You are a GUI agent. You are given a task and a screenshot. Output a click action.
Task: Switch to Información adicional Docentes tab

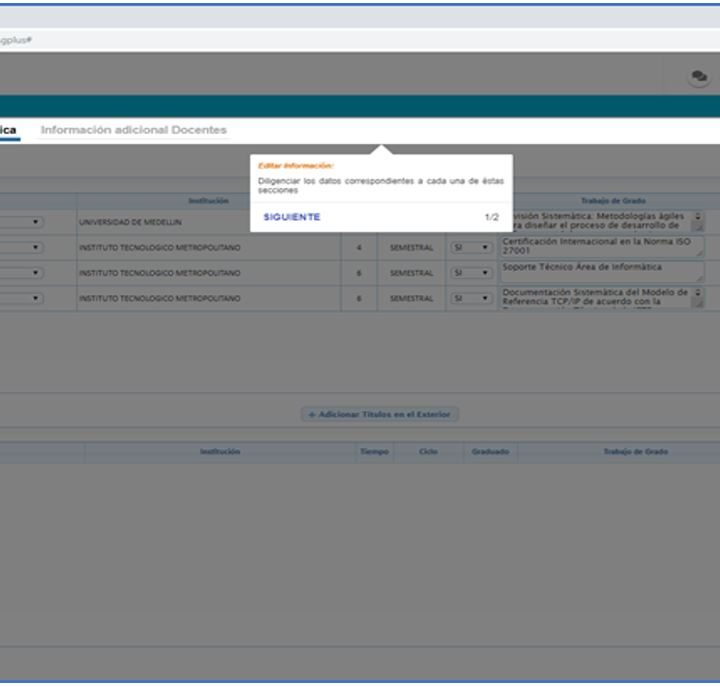click(134, 130)
